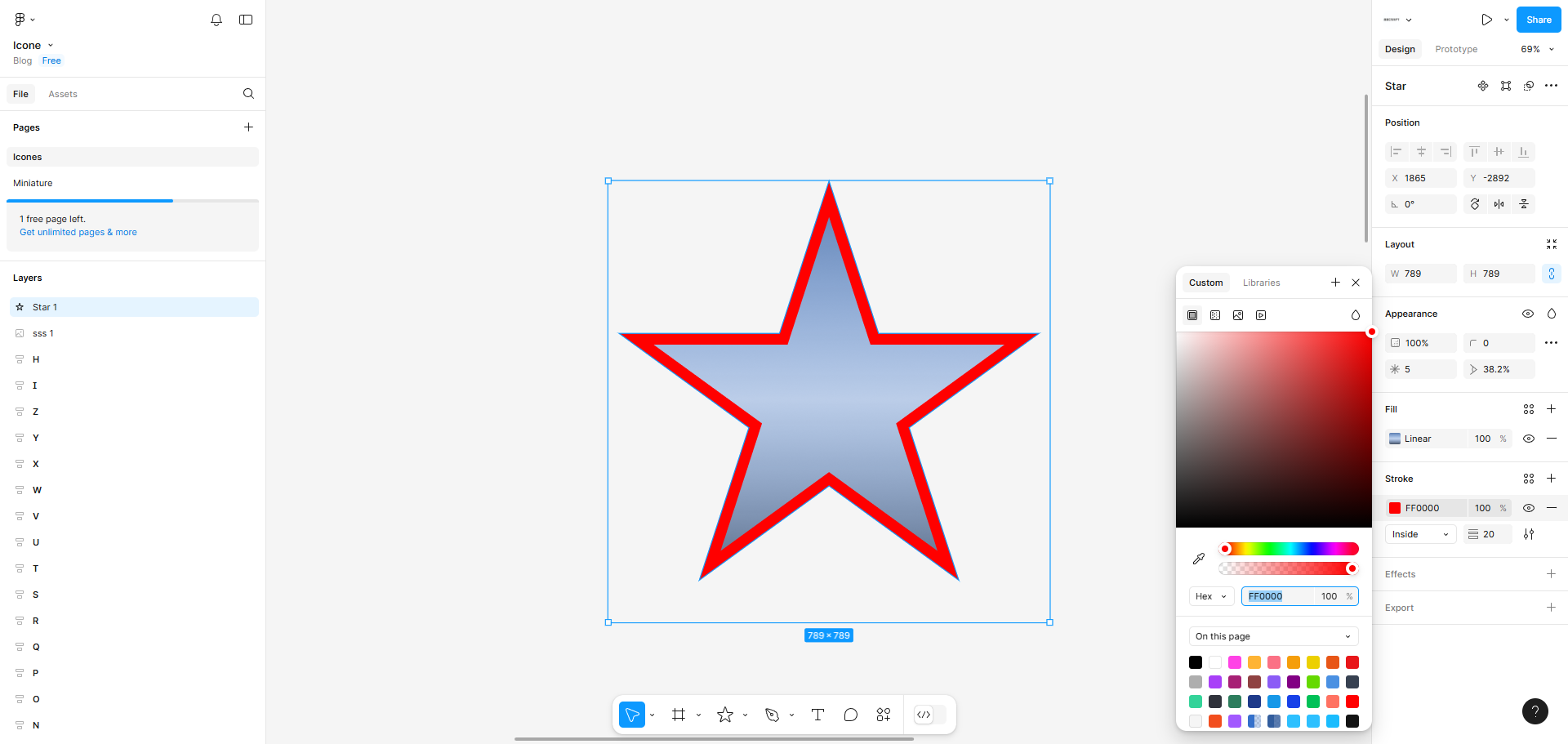Add an effect with plus button
Viewport: 1568px width, 744px height.
coord(1552,574)
